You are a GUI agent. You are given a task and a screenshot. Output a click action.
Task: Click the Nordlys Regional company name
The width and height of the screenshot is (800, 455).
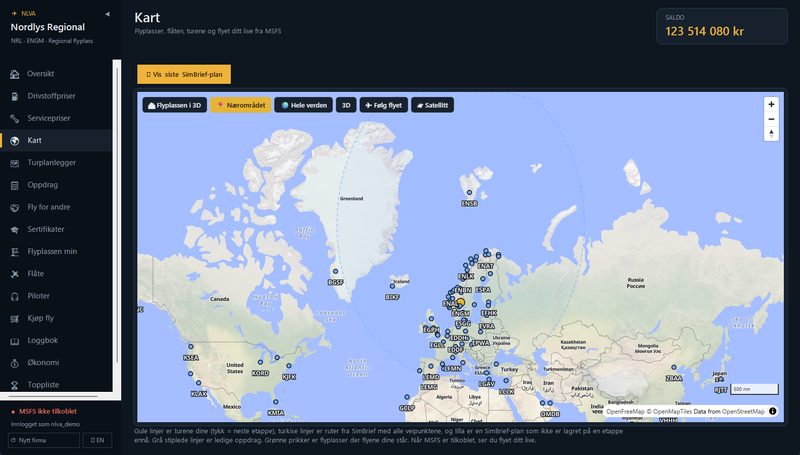click(48, 27)
